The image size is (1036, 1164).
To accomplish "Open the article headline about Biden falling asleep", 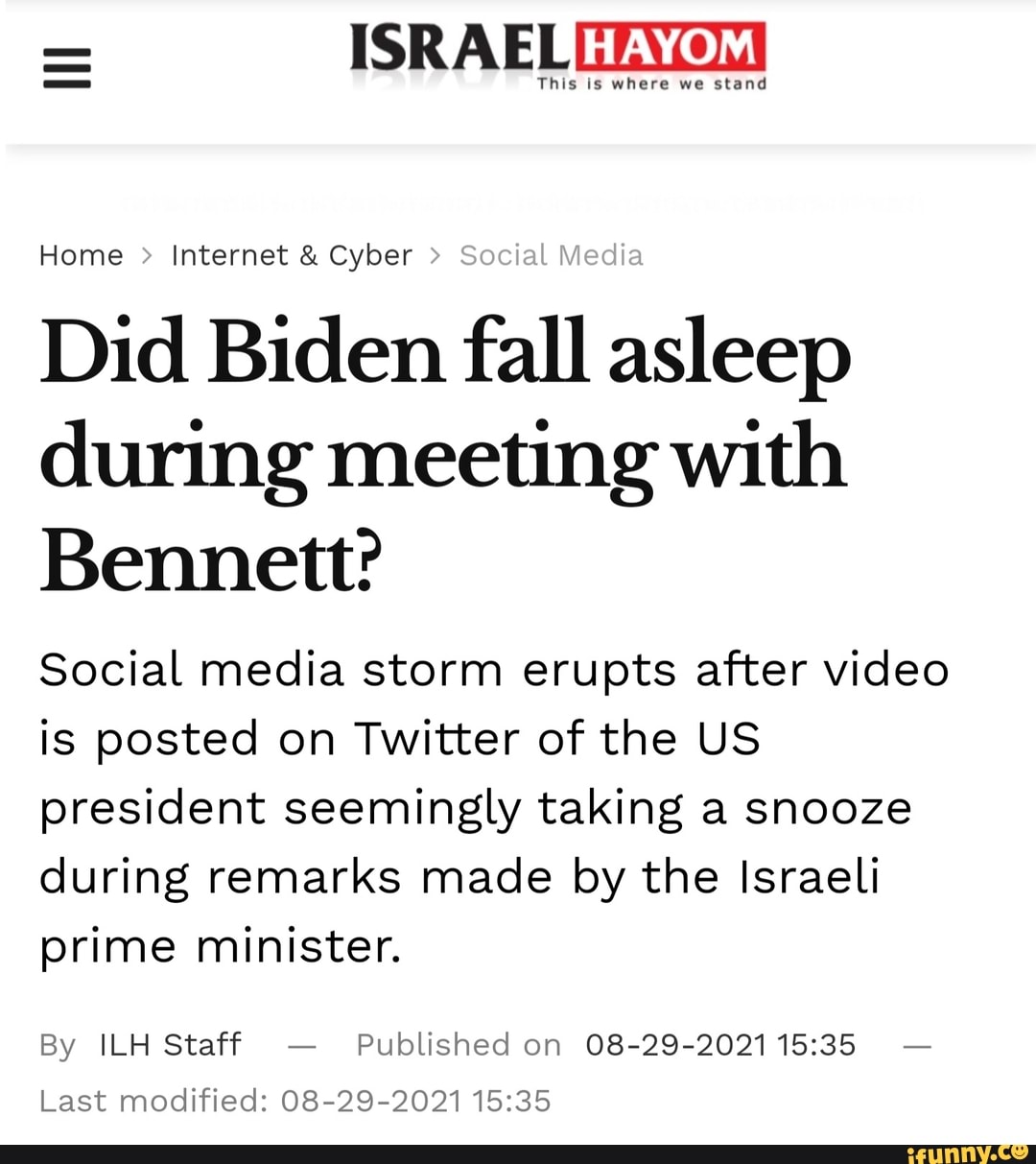I will [x=441, y=451].
